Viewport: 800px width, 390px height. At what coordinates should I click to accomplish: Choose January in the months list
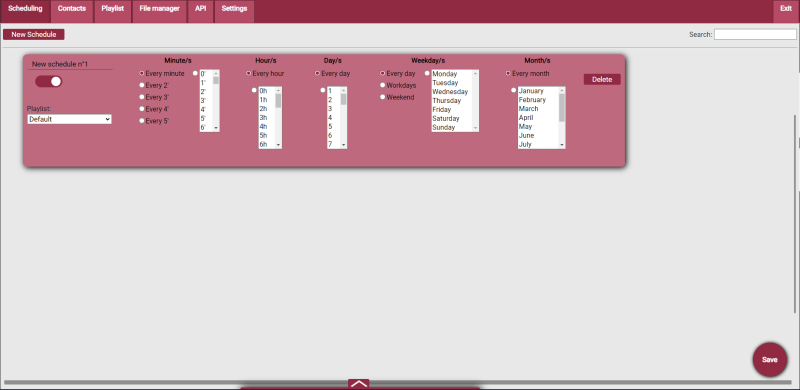pyautogui.click(x=538, y=91)
